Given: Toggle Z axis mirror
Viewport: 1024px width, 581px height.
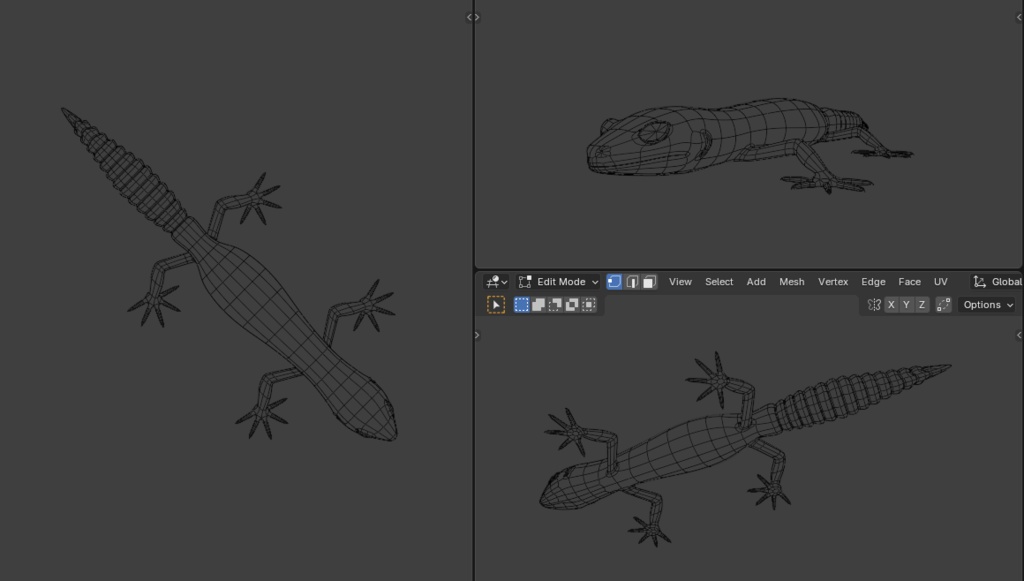Looking at the screenshot, I should pos(921,305).
